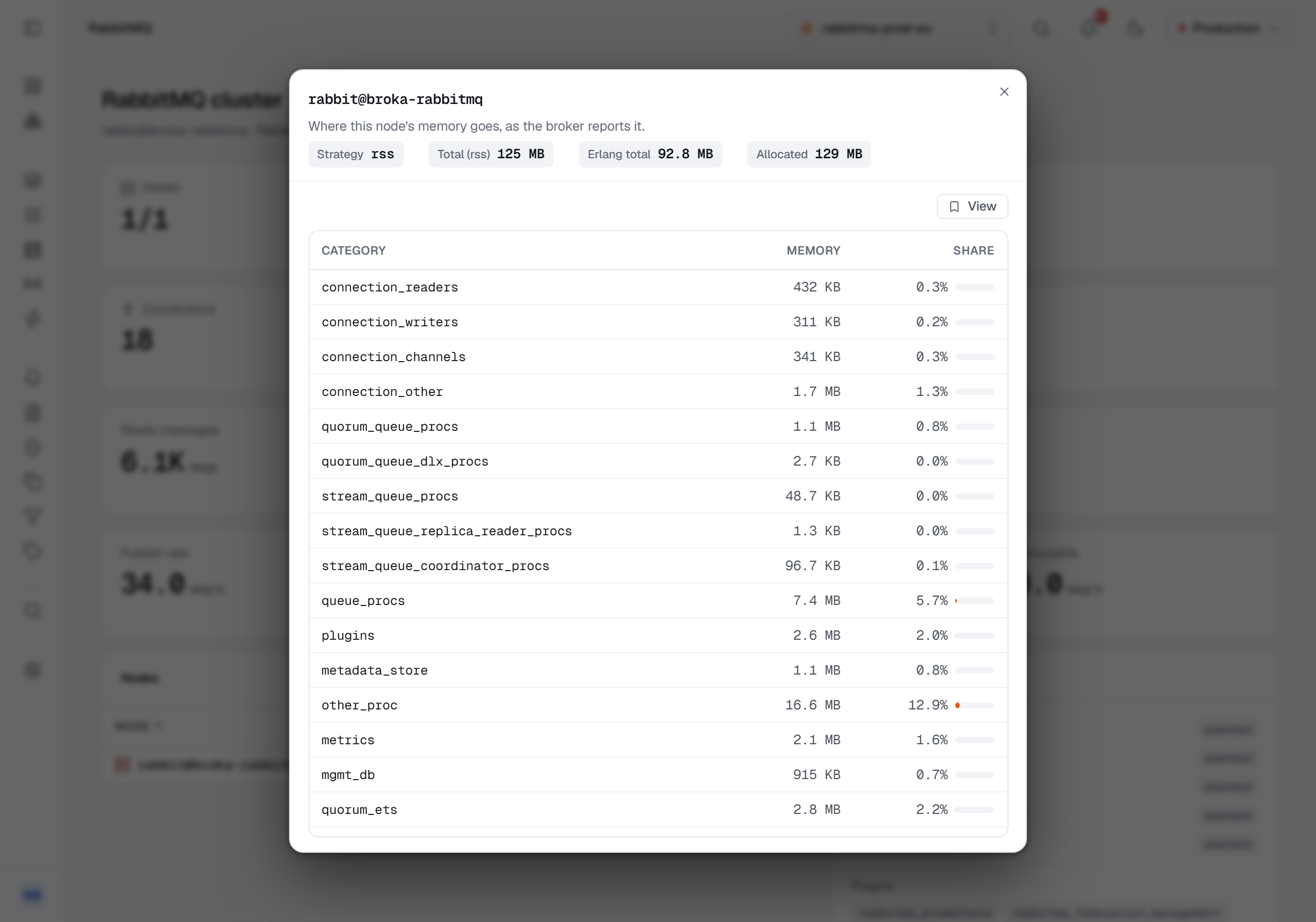The width and height of the screenshot is (1316, 922).
Task: Sort by the MEMORY column header
Action: (x=813, y=250)
